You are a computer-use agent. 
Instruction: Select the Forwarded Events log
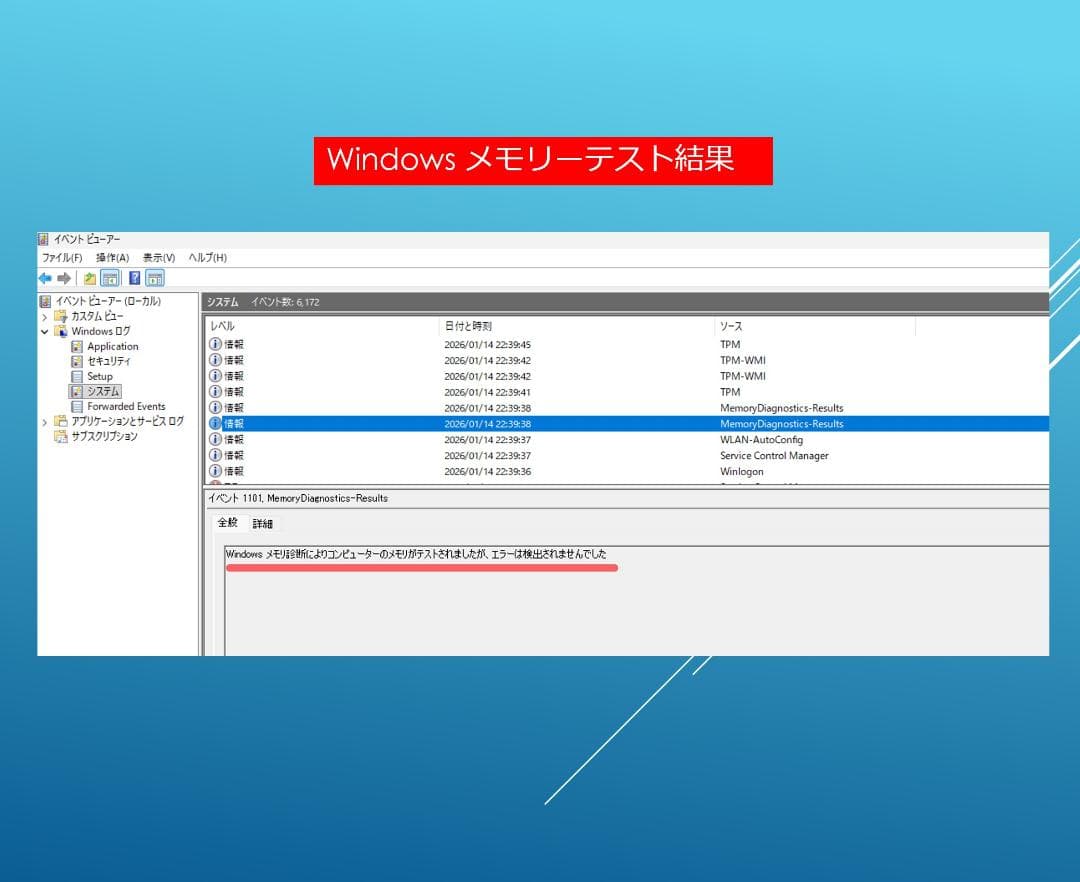tap(125, 407)
